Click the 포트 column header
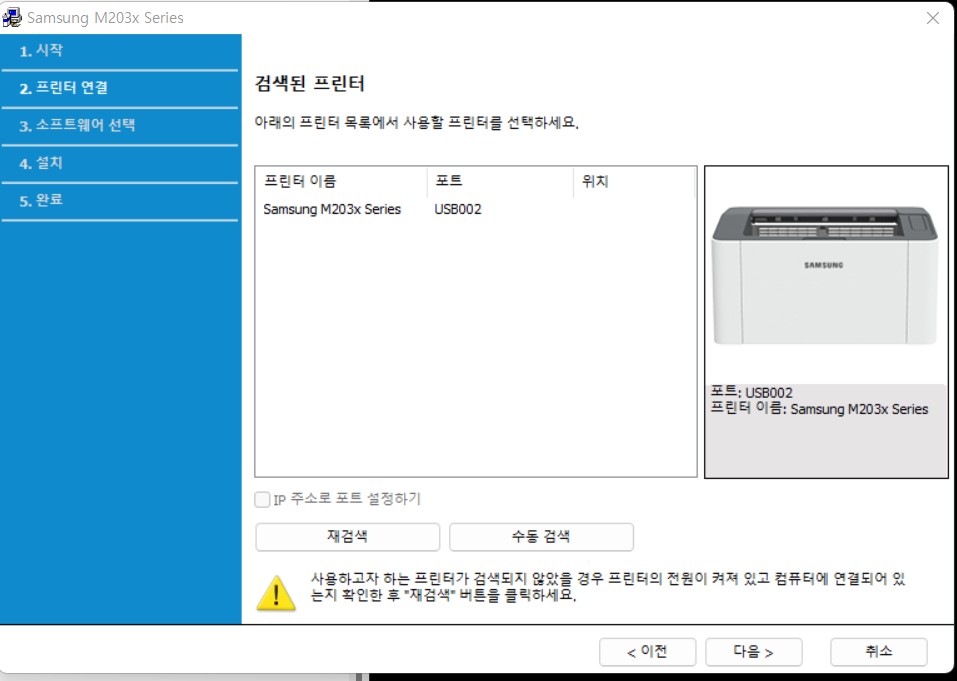This screenshot has width=957, height=681. pos(500,181)
